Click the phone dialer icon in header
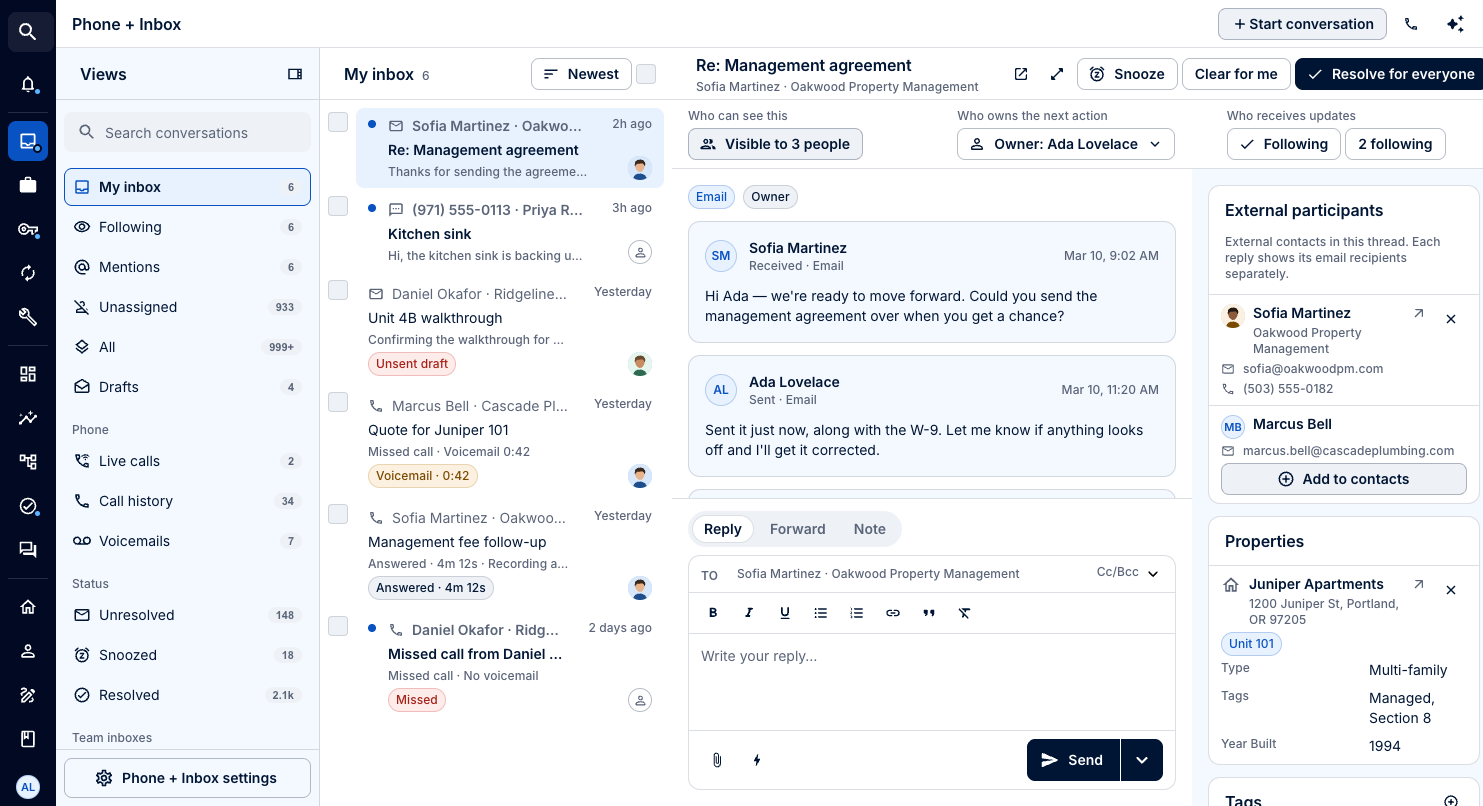The image size is (1483, 806). pyautogui.click(x=1411, y=24)
